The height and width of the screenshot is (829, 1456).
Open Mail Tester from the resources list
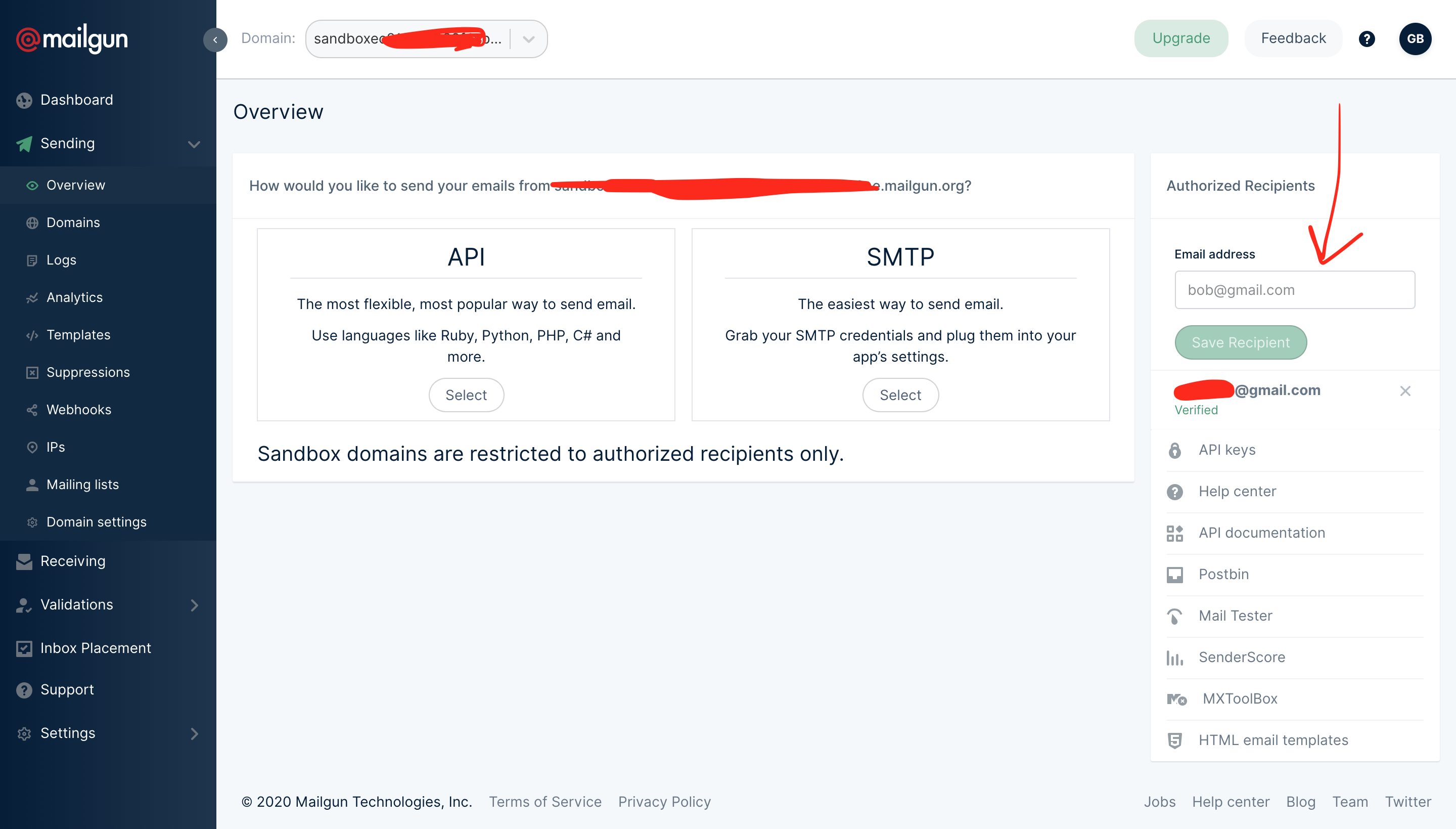point(1235,616)
